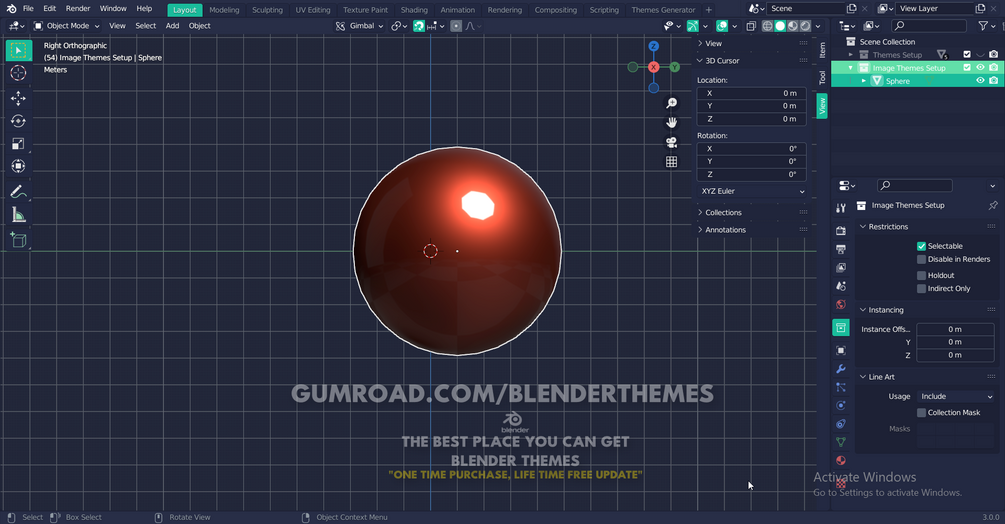Toggle X-ray display button
The image size is (1005, 524).
pos(751,26)
